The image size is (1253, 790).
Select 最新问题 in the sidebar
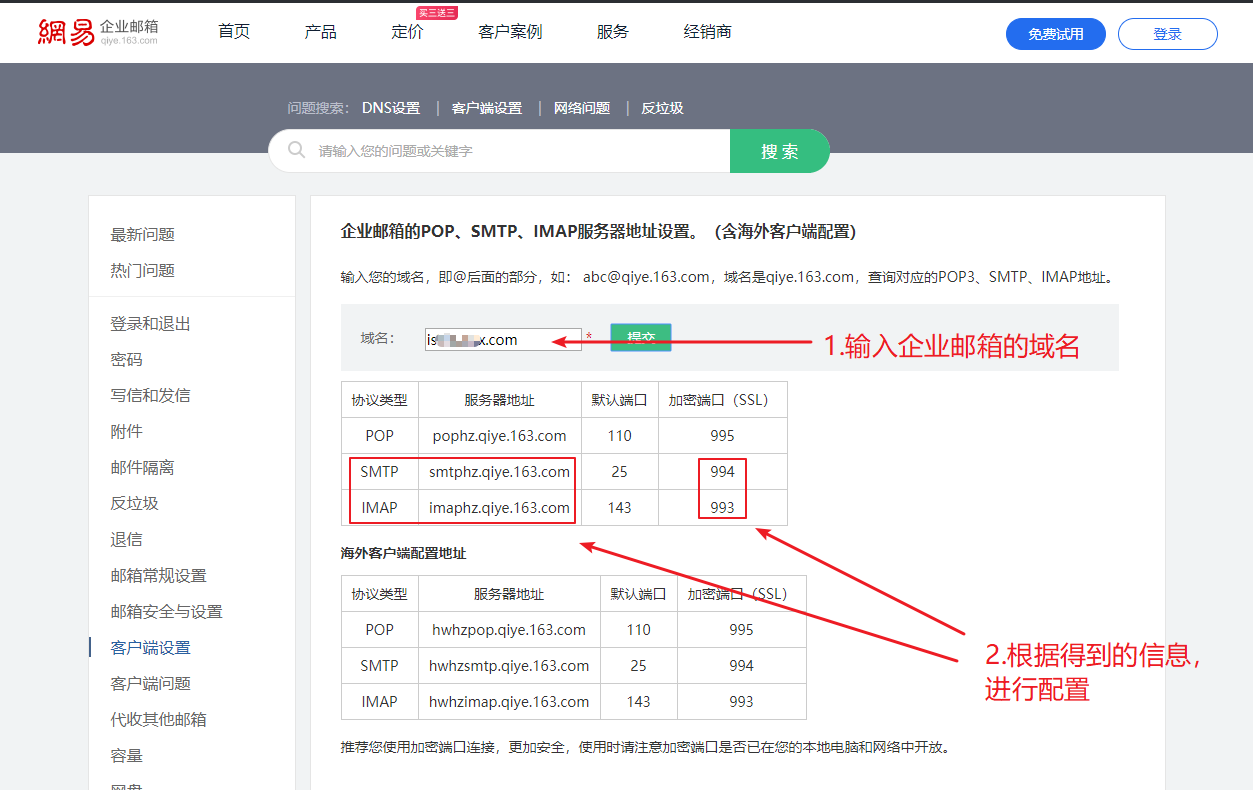pos(143,234)
